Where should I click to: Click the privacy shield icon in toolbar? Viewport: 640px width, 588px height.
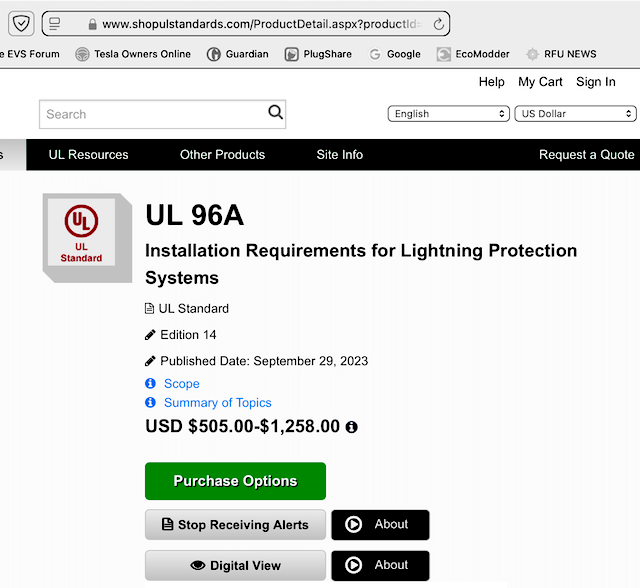click(21, 24)
